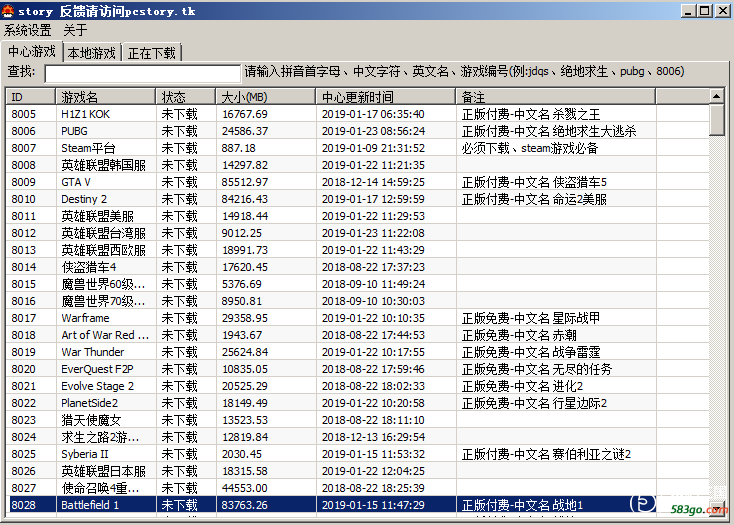Viewport: 734px width, 525px height.
Task: Click note 正版付费-中文名 杀戮之王
Action: tap(531, 114)
